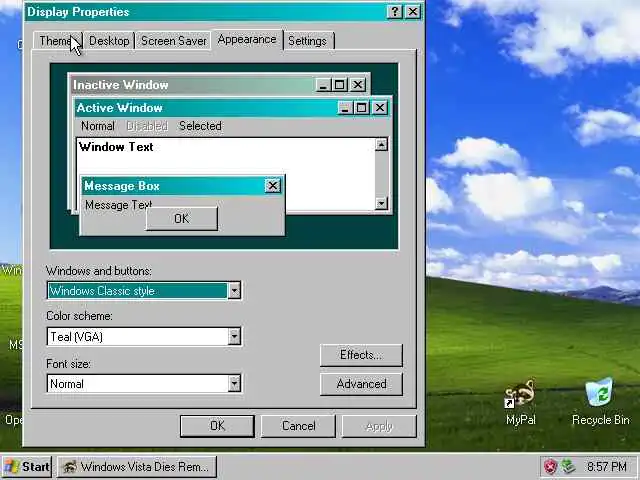This screenshot has width=640, height=480.
Task: Open the Color scheme dropdown arrow
Action: coord(234,336)
